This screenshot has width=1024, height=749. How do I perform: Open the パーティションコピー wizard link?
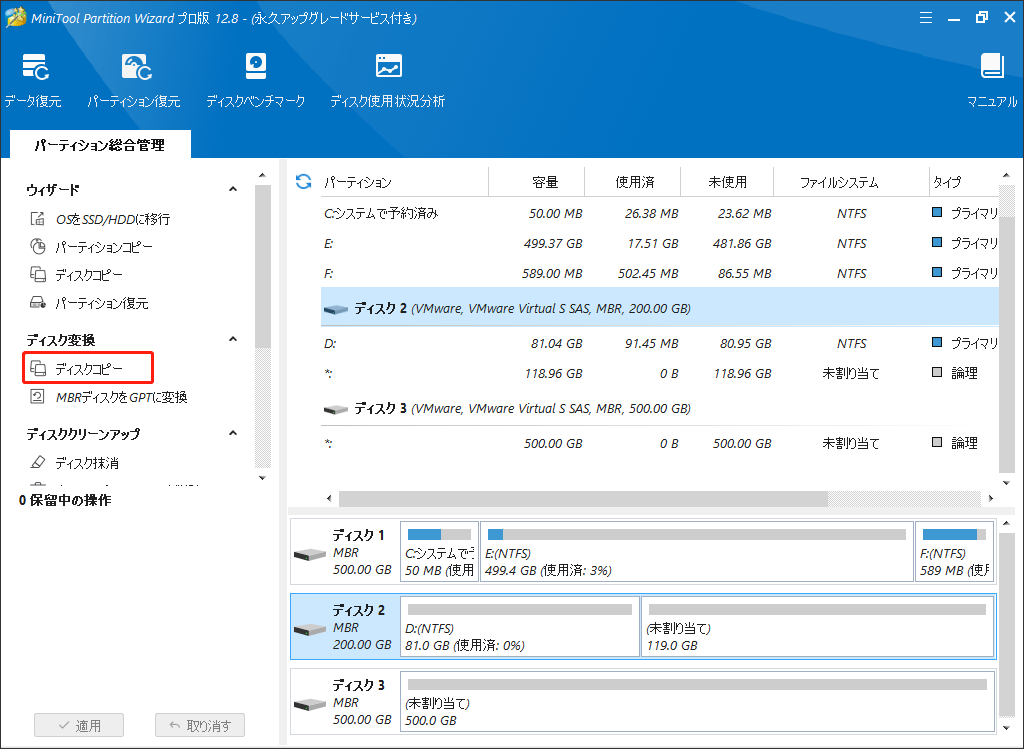(104, 247)
